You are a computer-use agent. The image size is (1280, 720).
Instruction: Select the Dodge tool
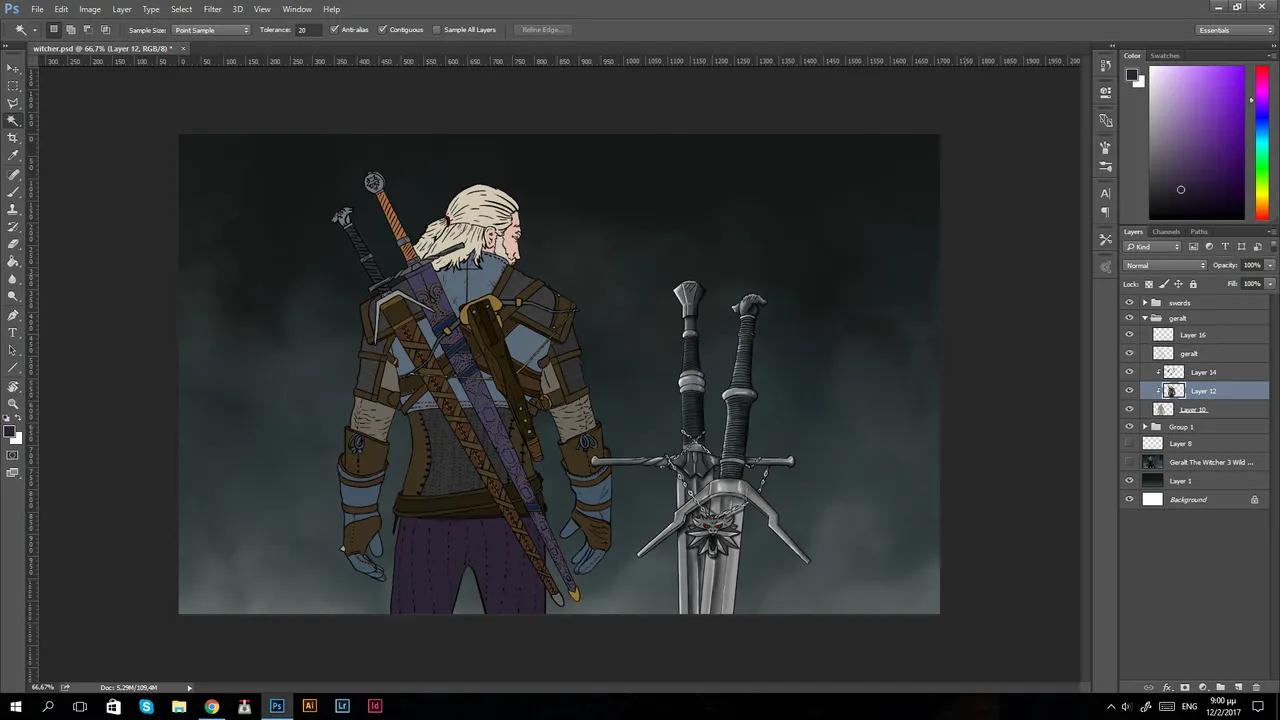tap(13, 296)
